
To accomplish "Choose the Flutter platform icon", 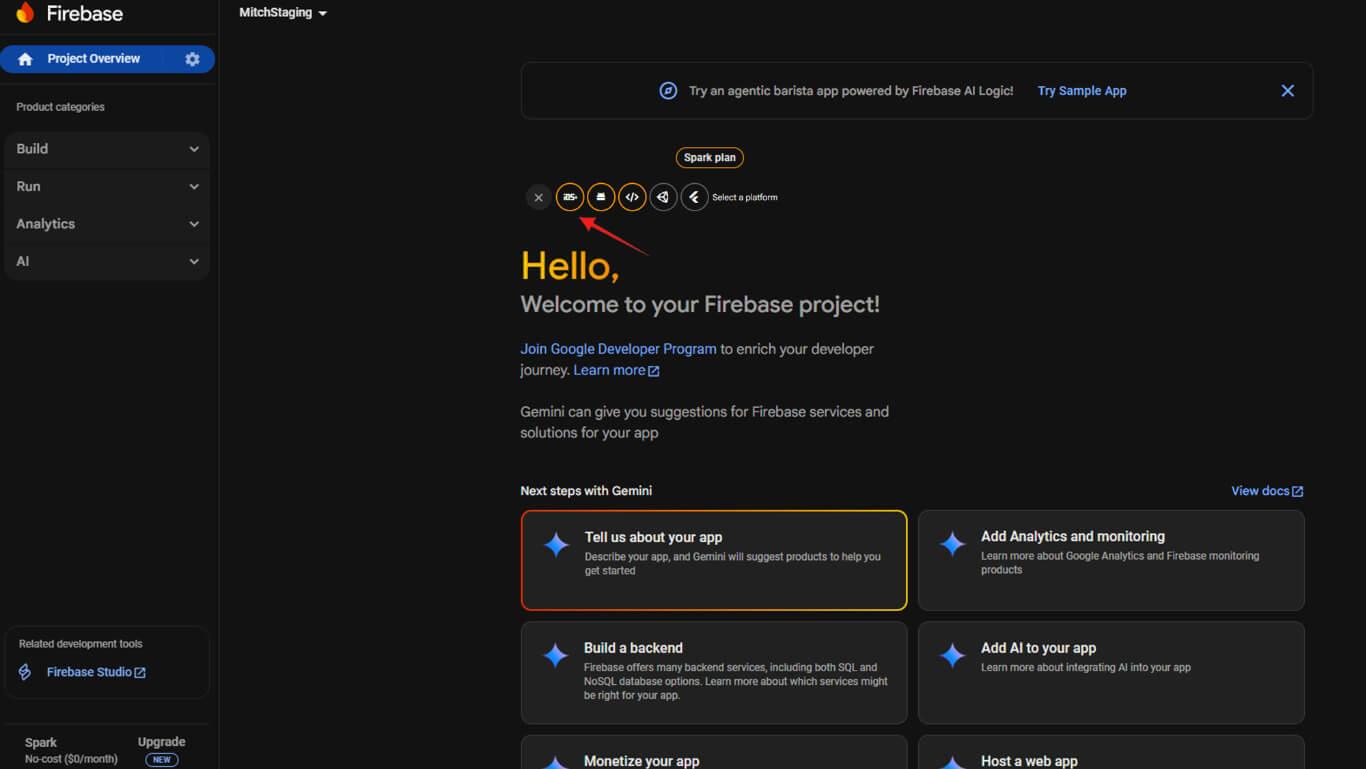I will coord(694,197).
